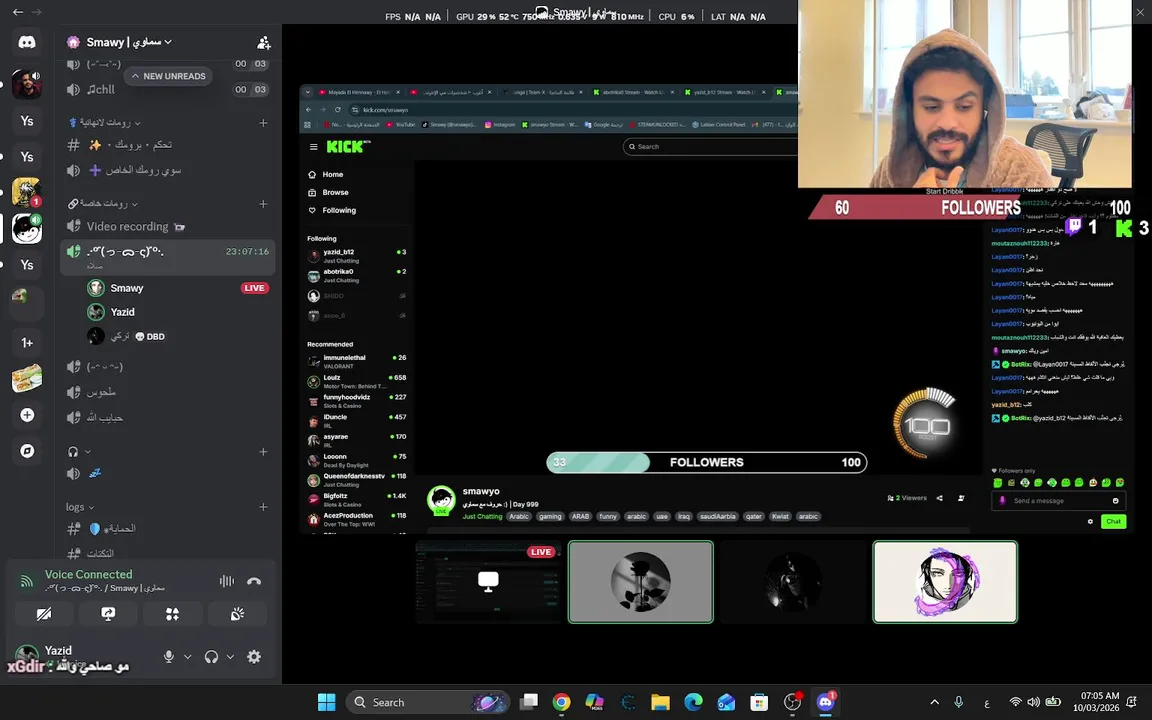
Task: Start an Activity from voice panel
Action: (x=172, y=613)
